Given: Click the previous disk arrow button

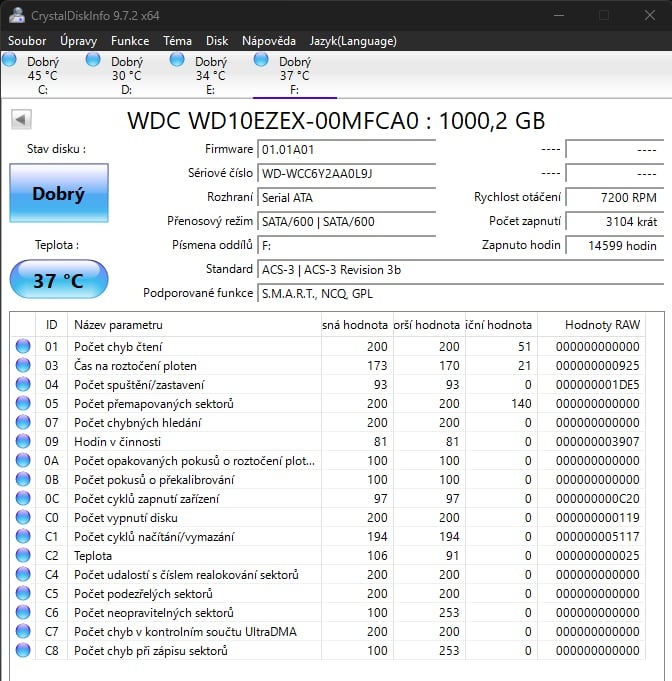Looking at the screenshot, I should tap(21, 119).
